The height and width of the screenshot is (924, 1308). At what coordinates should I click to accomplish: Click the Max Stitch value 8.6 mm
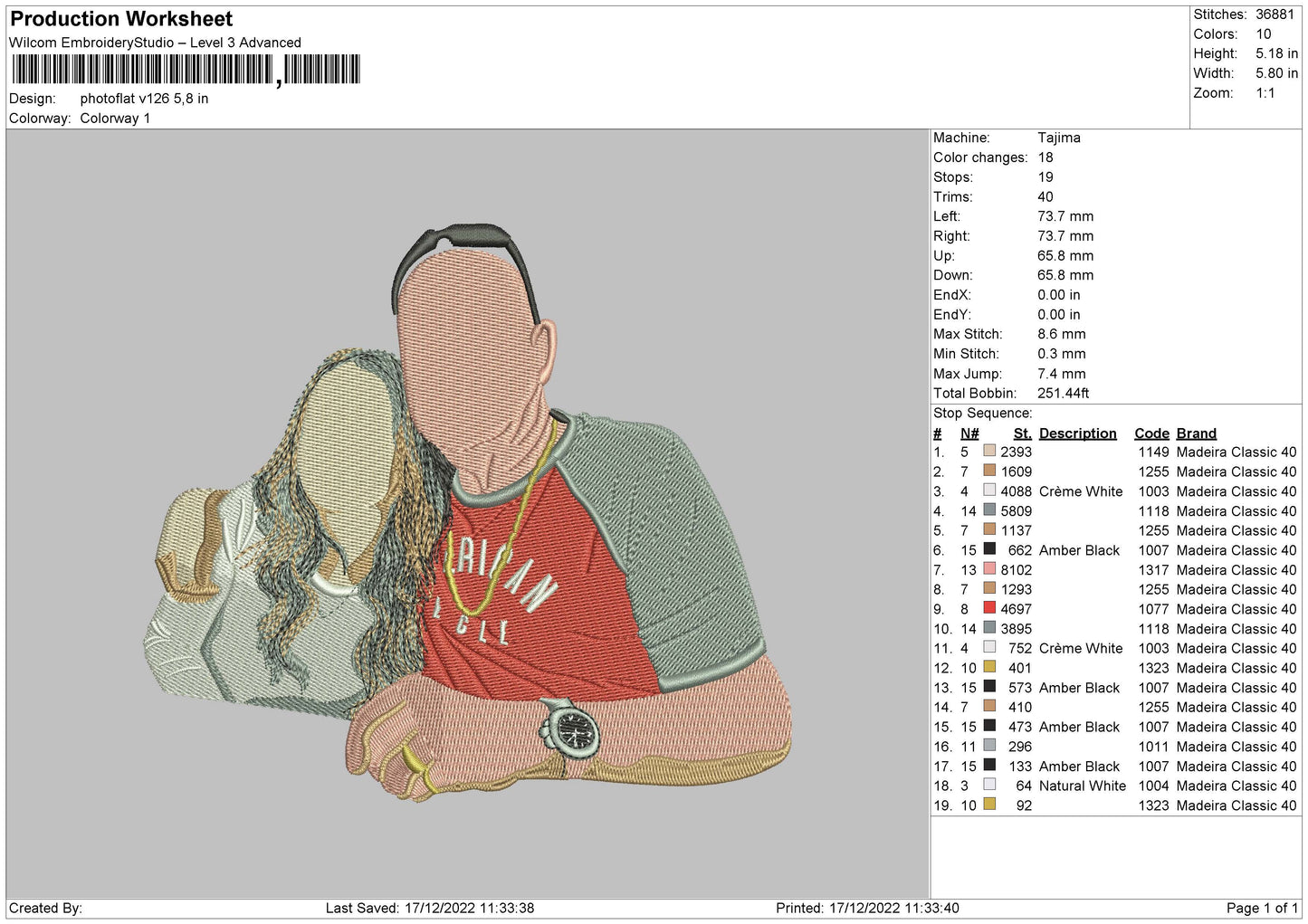1062,334
